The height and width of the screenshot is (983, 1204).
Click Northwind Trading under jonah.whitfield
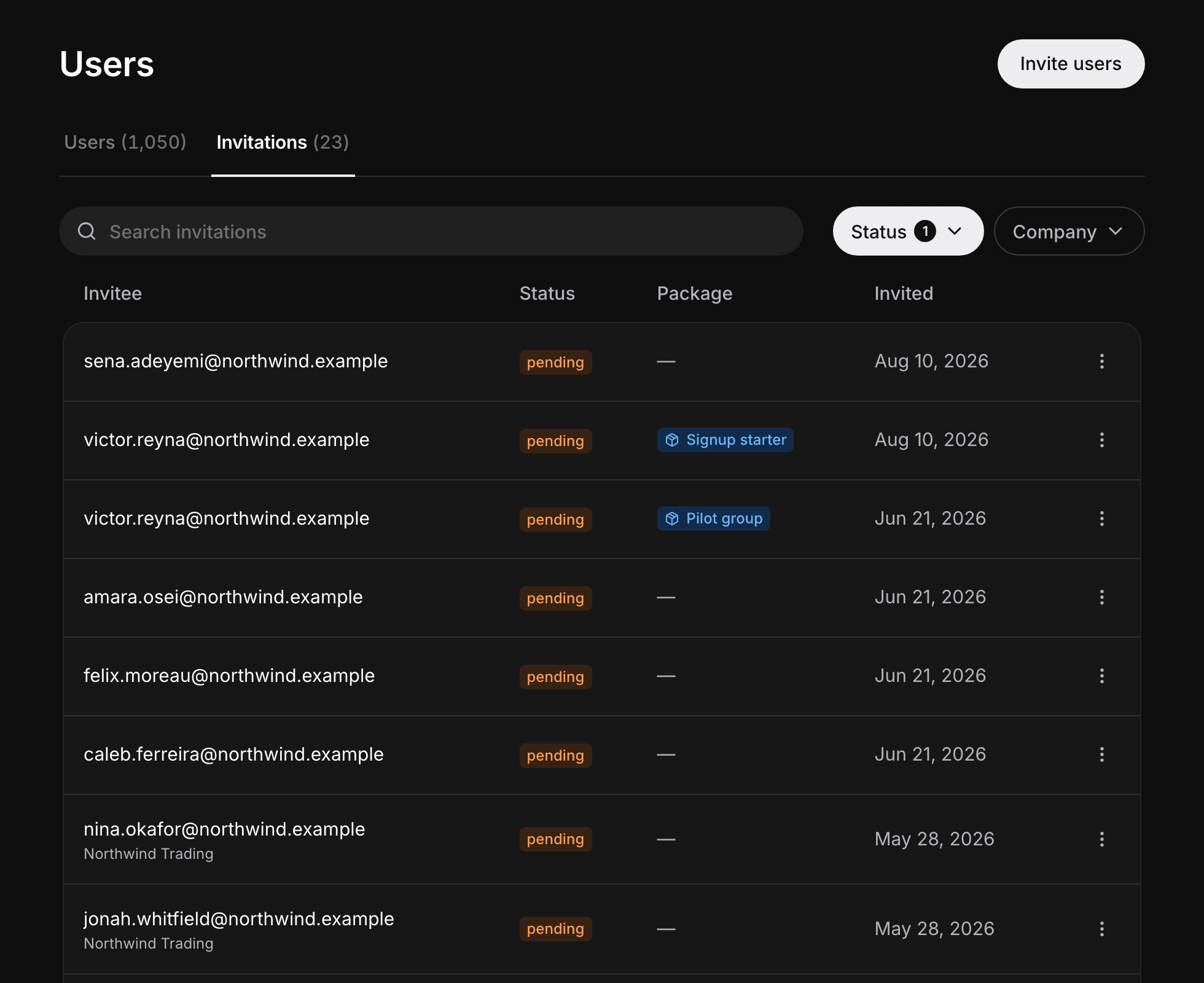coord(148,944)
